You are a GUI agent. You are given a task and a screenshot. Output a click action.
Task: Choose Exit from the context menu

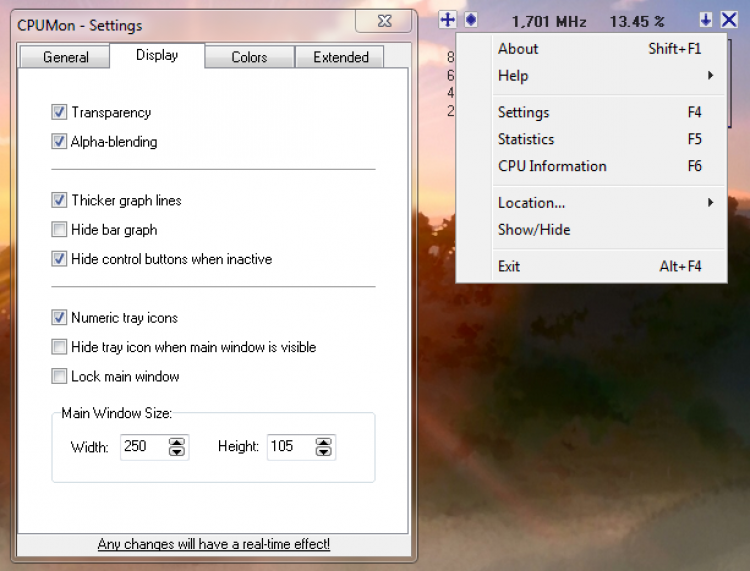tap(591, 266)
